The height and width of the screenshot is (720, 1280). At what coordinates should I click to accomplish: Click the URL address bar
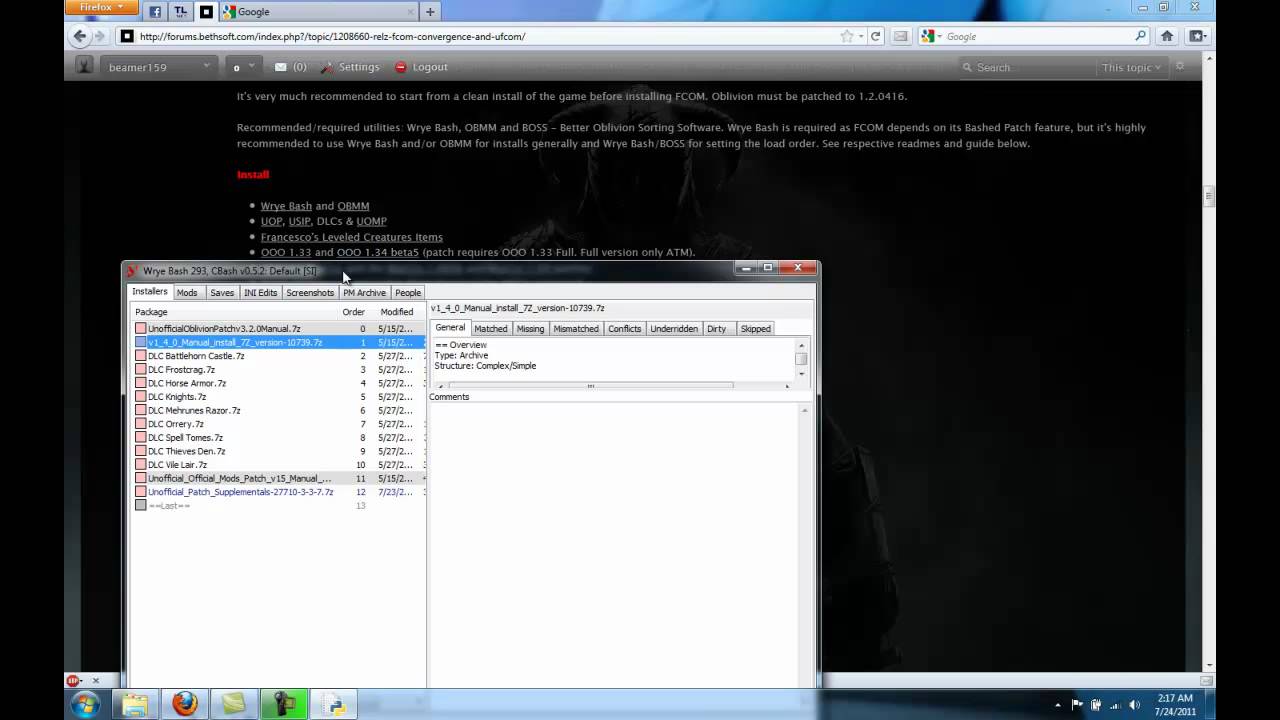click(x=485, y=36)
